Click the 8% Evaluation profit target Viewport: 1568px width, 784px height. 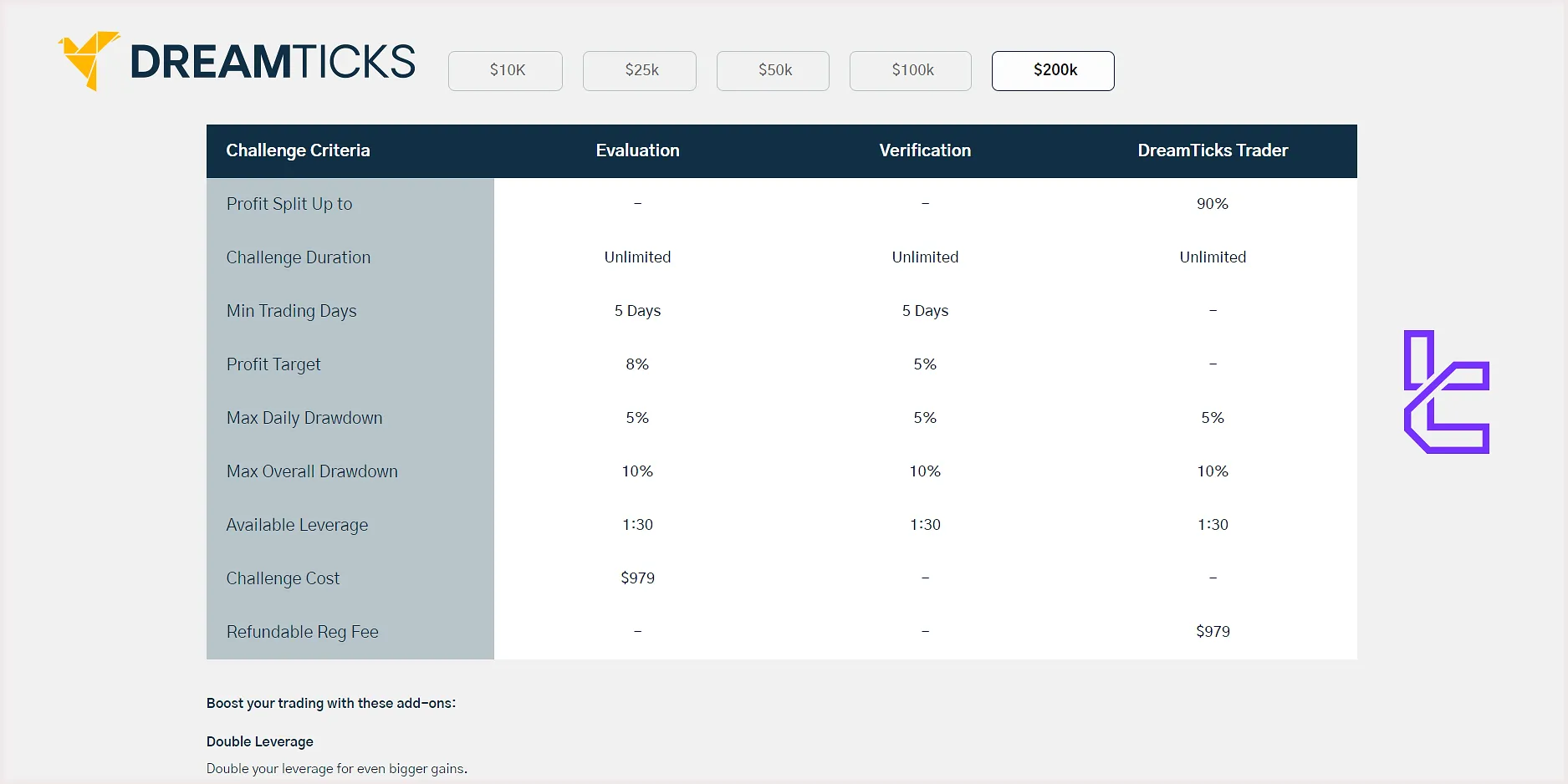pos(637,364)
